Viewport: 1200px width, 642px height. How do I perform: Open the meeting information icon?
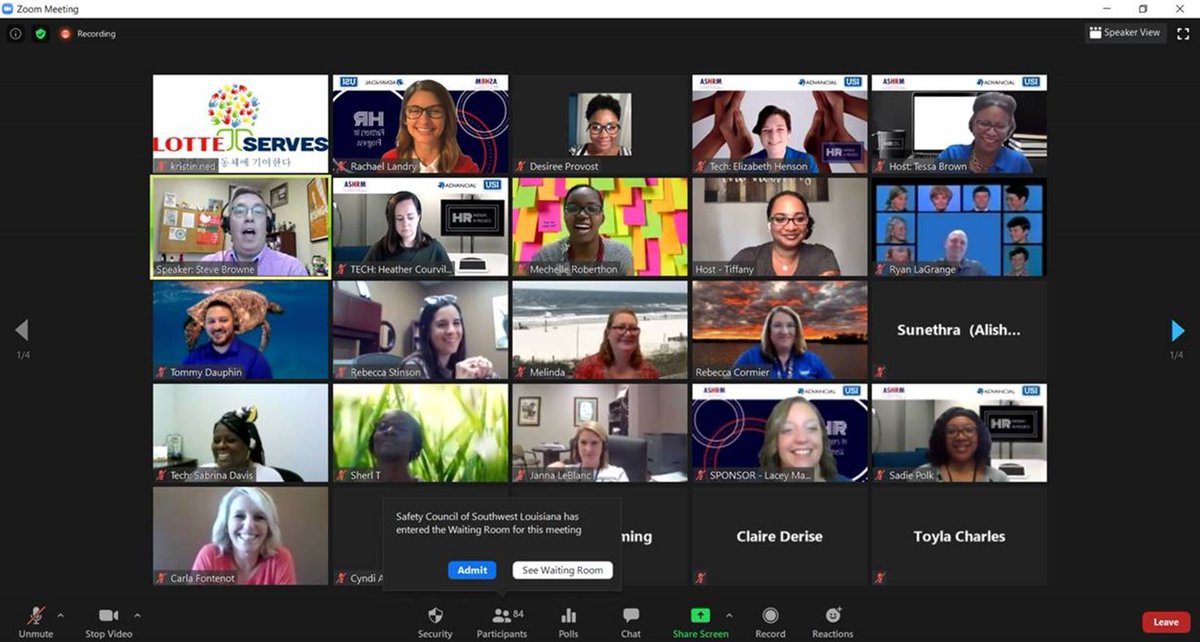[x=16, y=33]
